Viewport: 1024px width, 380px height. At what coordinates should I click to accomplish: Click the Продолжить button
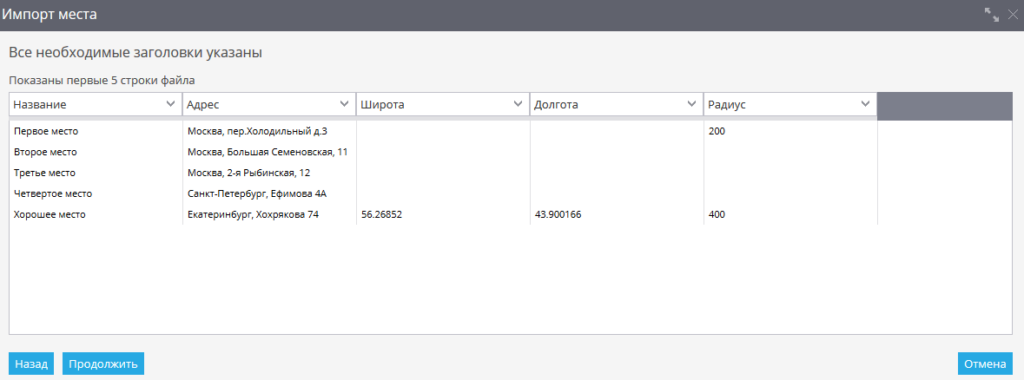click(x=103, y=364)
